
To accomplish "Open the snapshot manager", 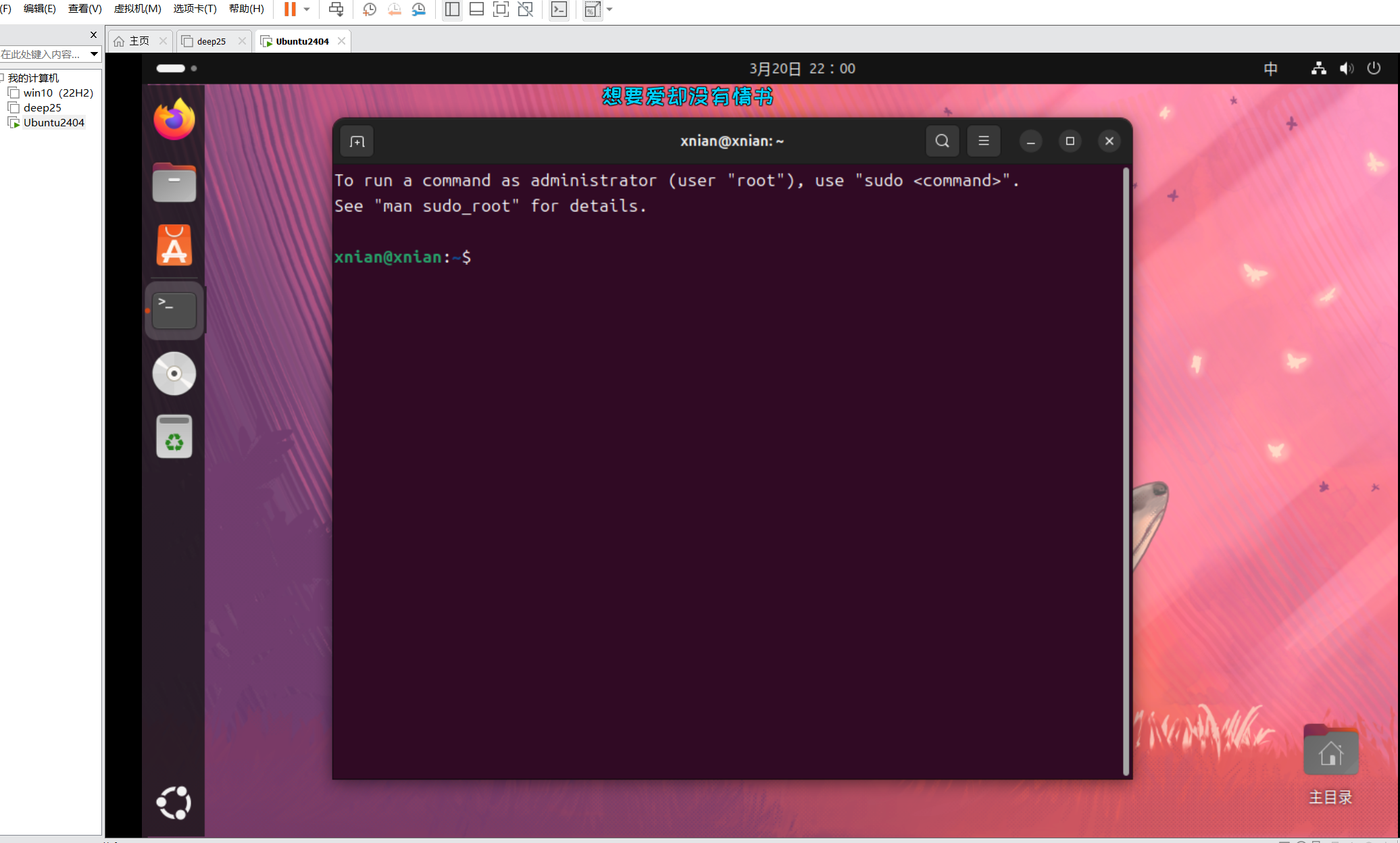I will [x=419, y=9].
